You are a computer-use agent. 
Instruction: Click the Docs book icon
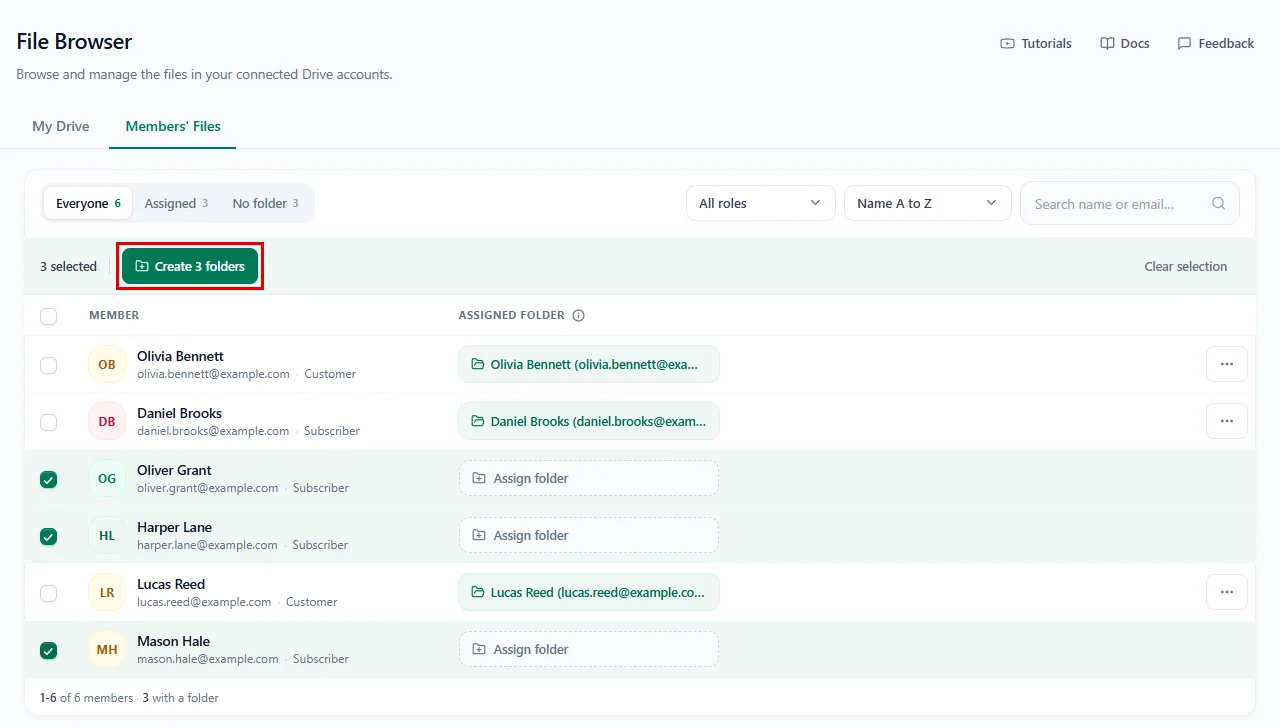1107,44
